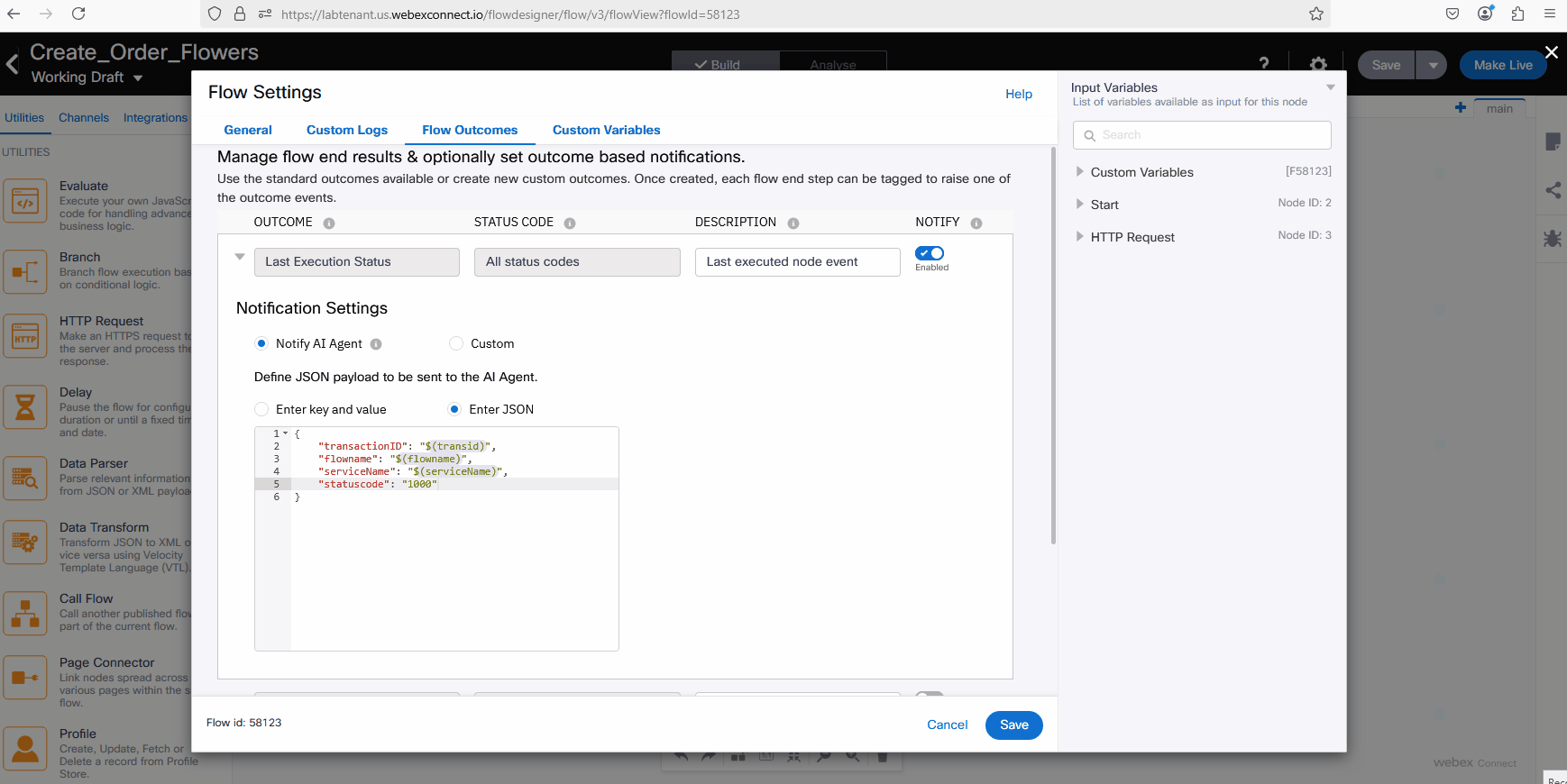This screenshot has width=1567, height=784.
Task: Click the blue Save button in dialog
Action: tap(1013, 725)
